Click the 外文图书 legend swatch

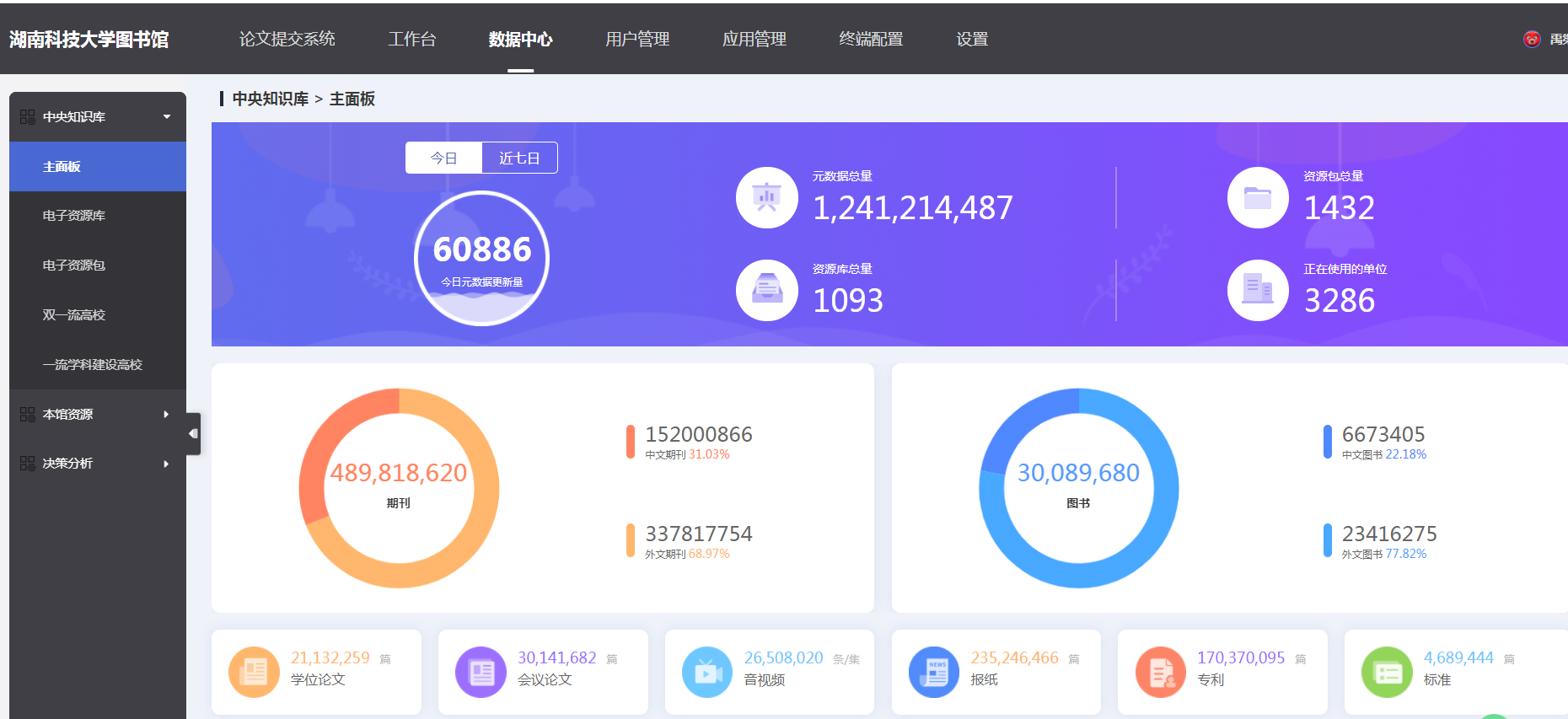point(1328,541)
